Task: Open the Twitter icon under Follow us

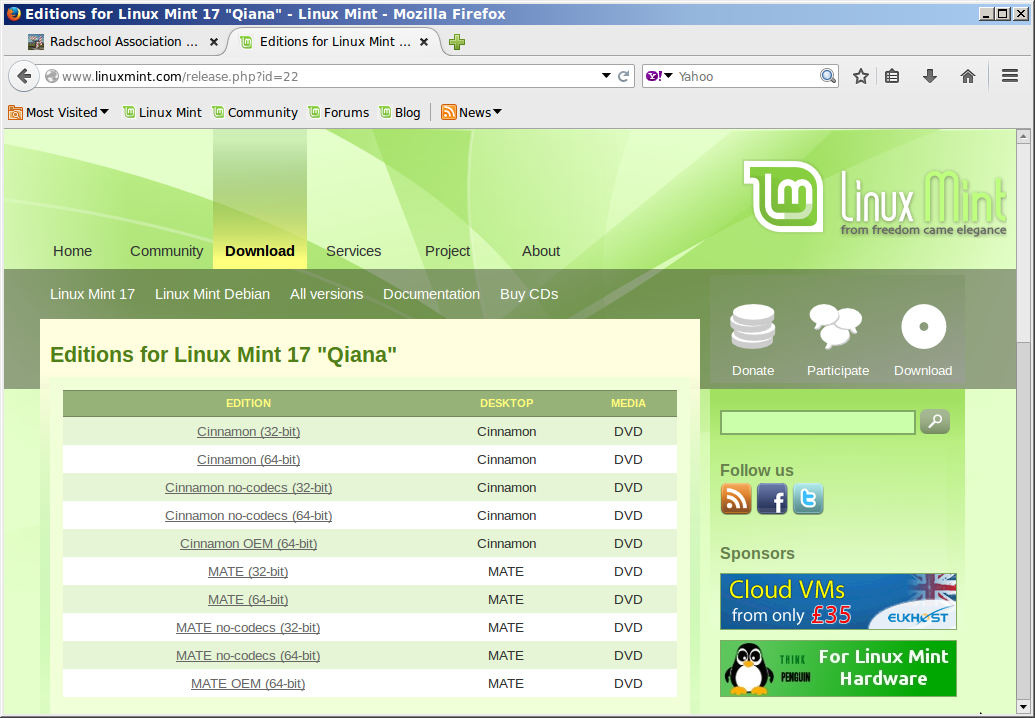Action: coord(808,499)
